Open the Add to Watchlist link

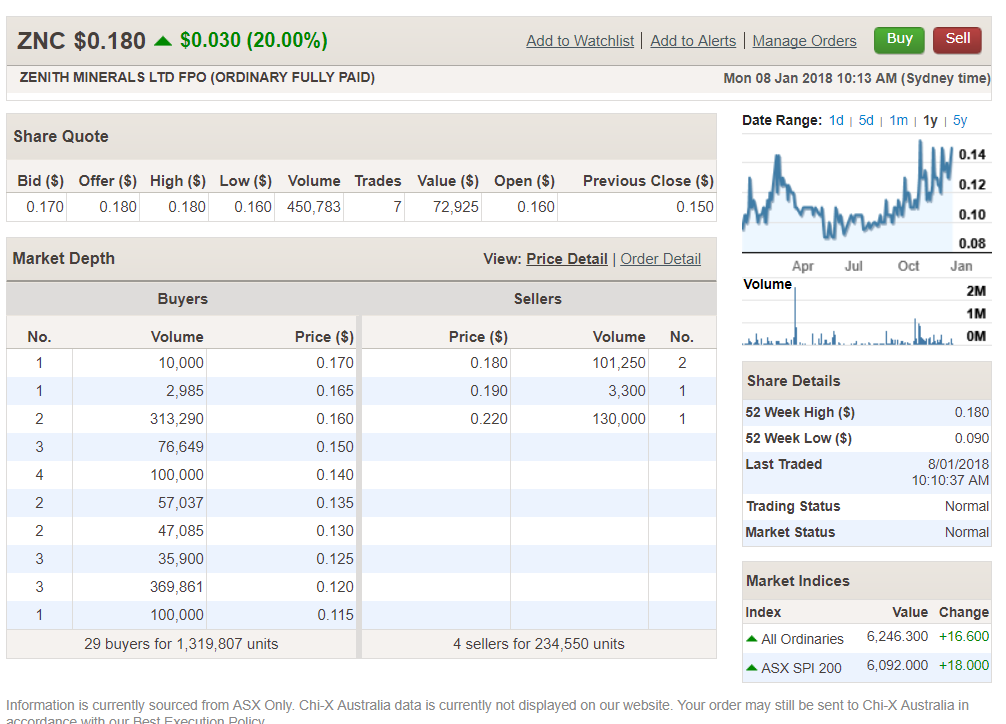pos(580,41)
